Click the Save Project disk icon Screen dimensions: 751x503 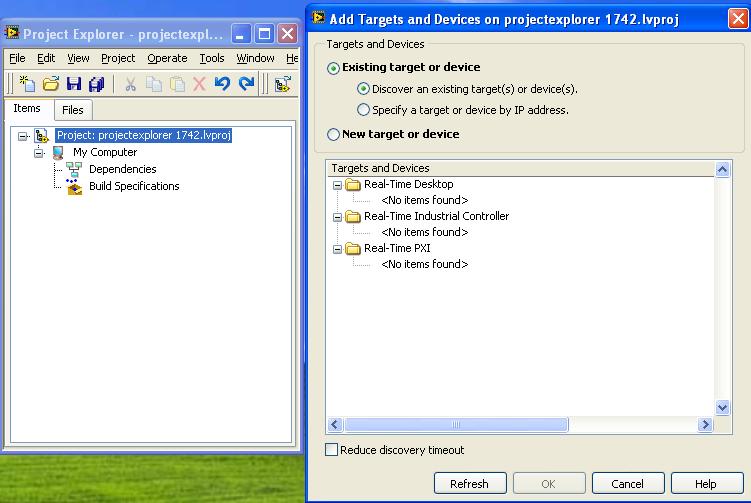74,84
